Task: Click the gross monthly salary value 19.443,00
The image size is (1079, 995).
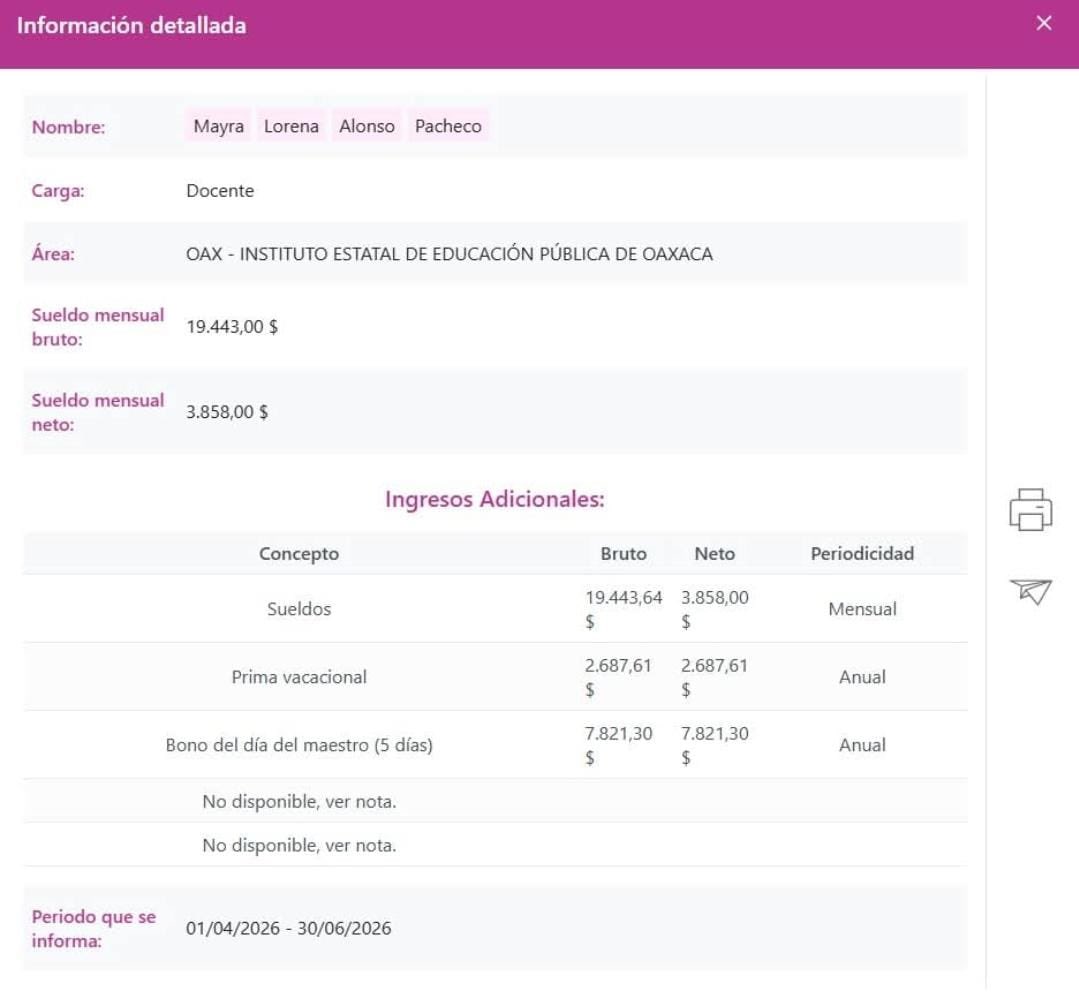Action: [232, 327]
